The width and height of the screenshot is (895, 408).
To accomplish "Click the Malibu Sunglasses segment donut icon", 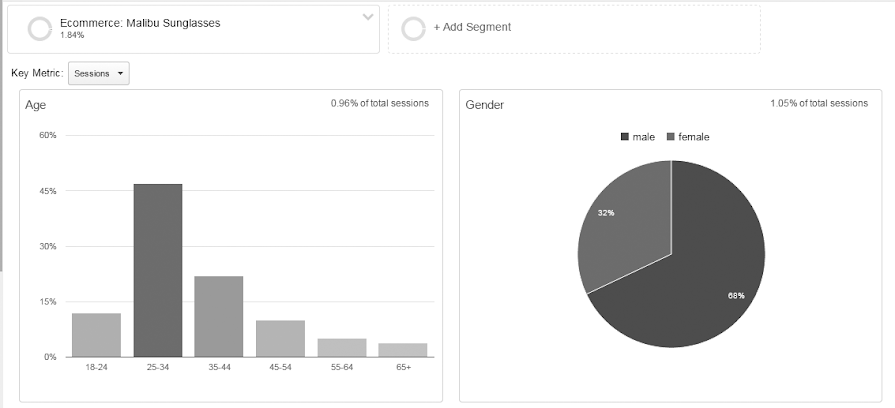I will point(40,29).
